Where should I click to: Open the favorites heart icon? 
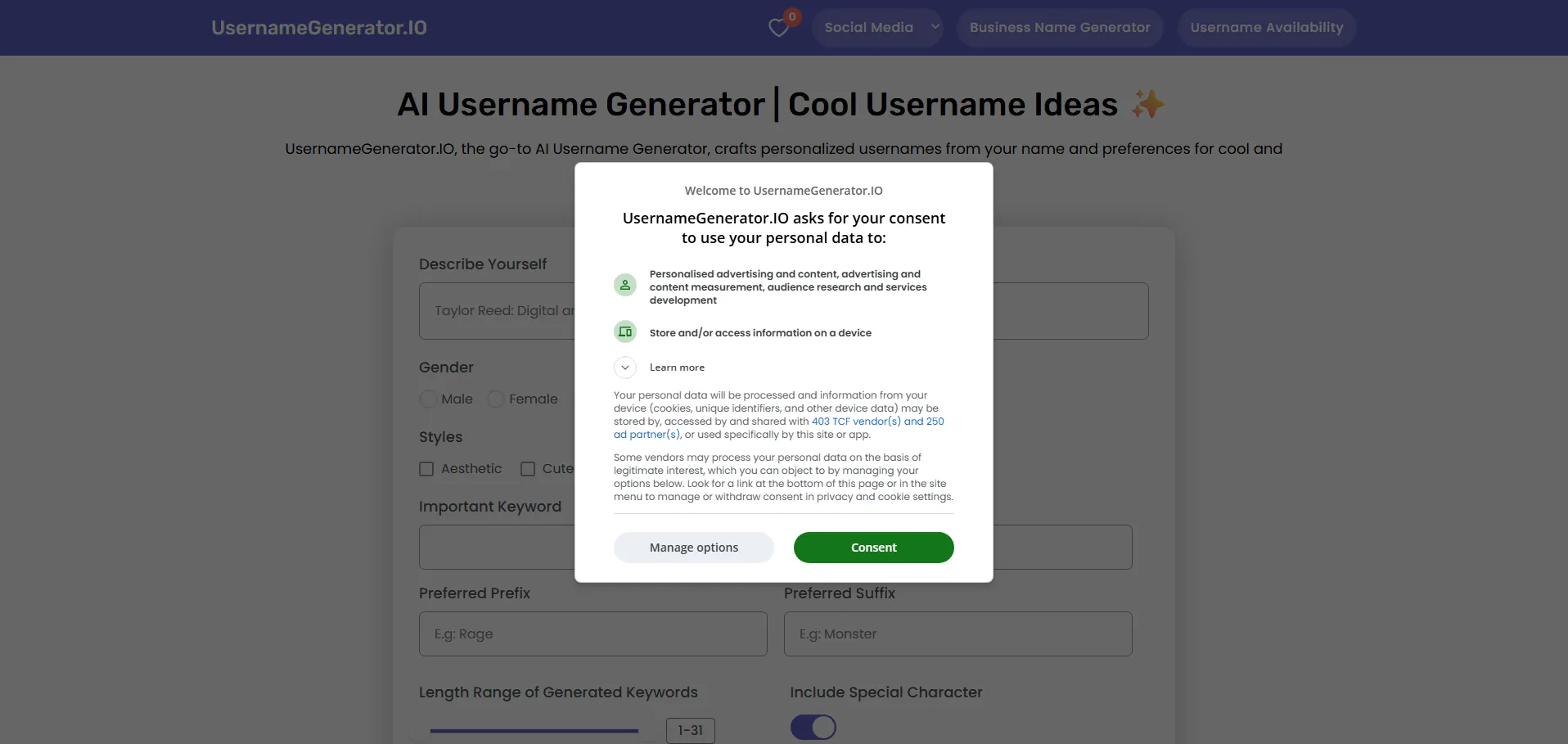pos(778,28)
